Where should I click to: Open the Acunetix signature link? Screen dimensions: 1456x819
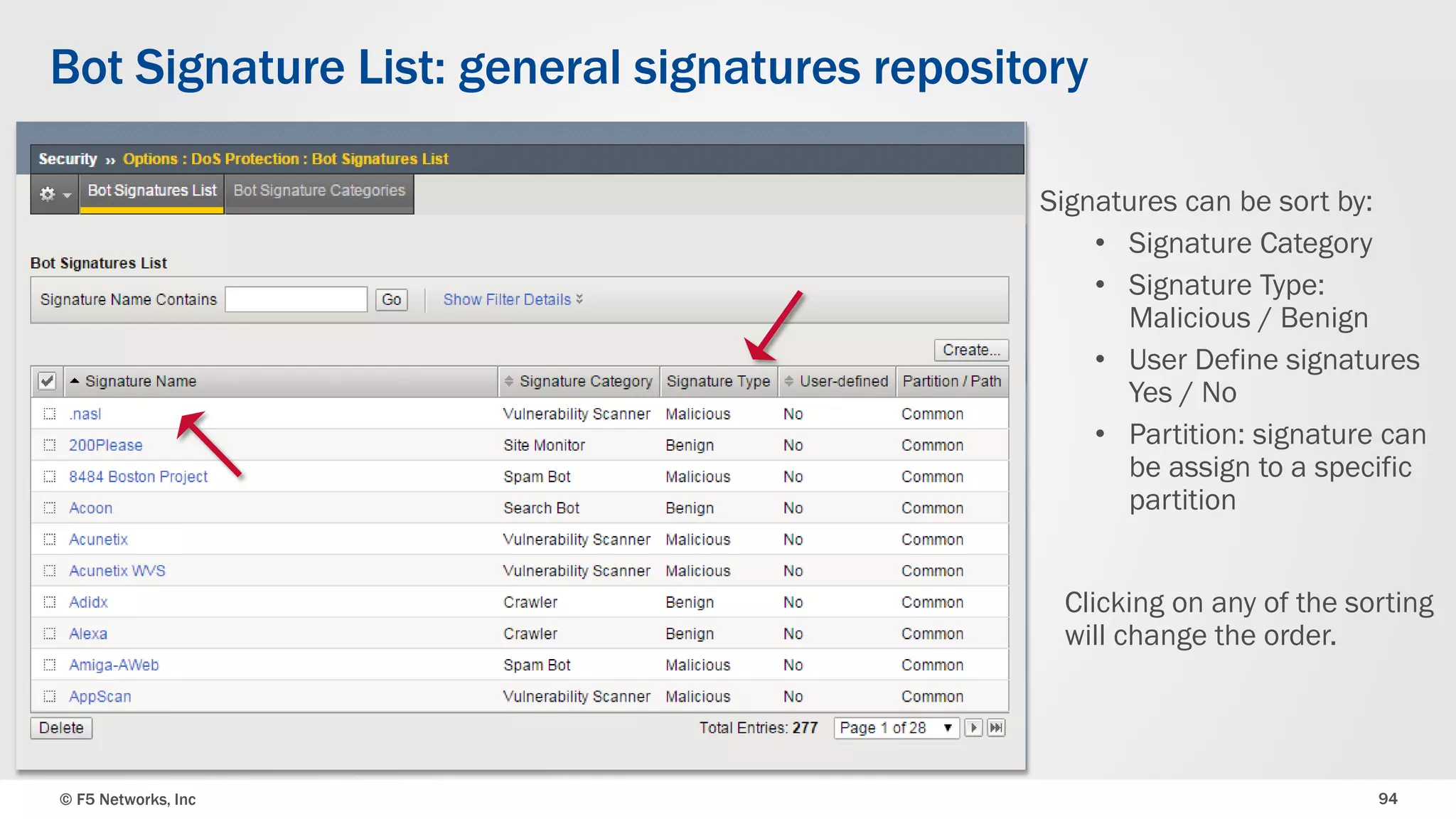pyautogui.click(x=99, y=540)
